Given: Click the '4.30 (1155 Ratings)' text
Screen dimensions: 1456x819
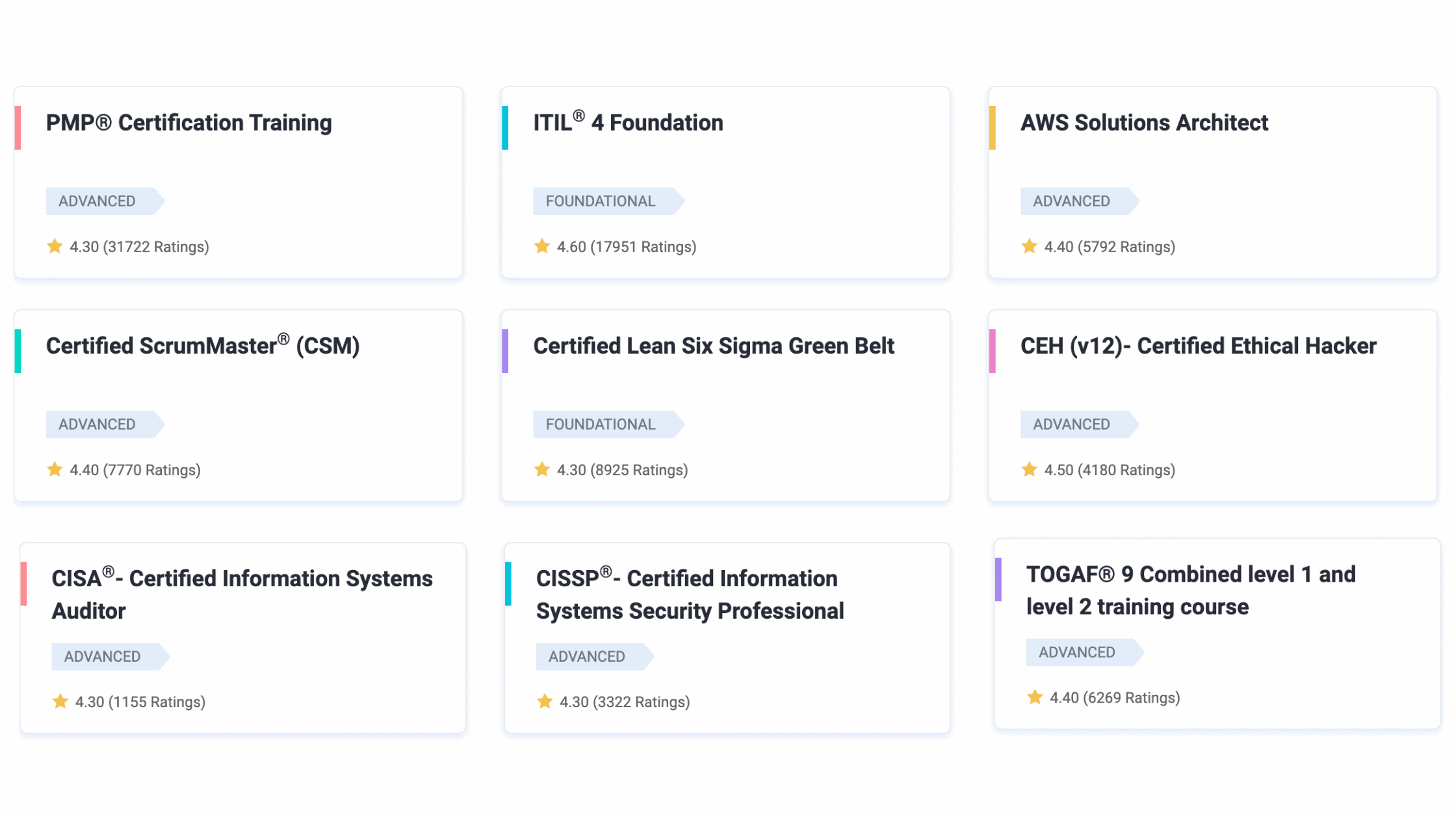Looking at the screenshot, I should tap(140, 702).
